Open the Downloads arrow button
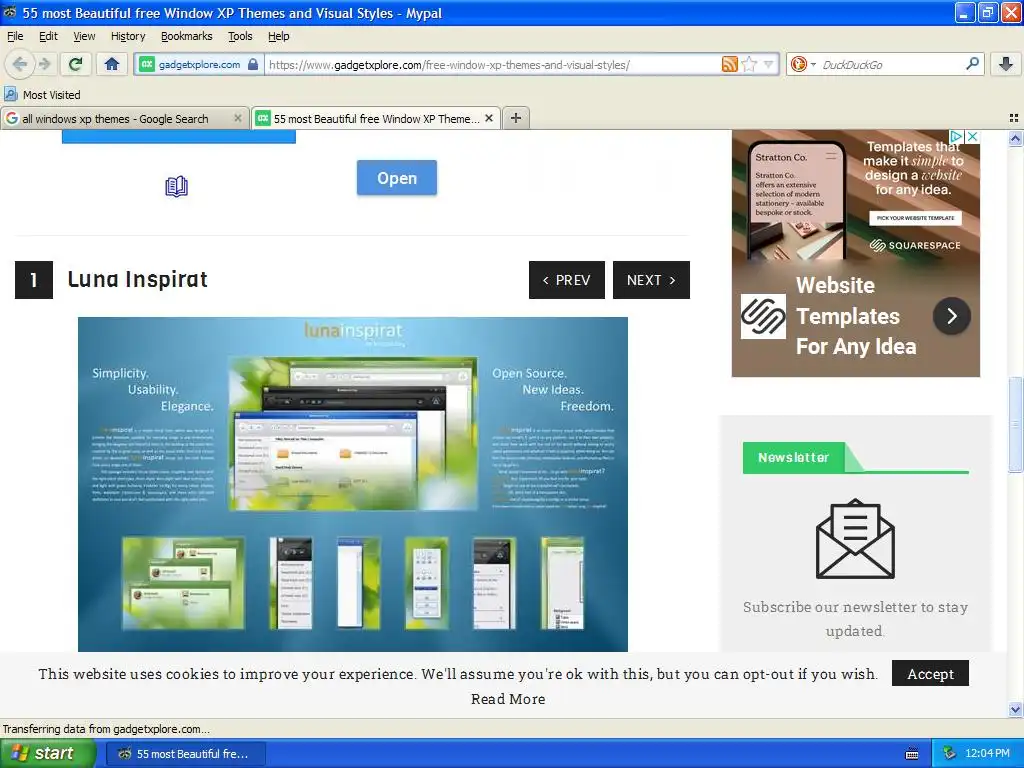1024x768 pixels. point(1006,64)
